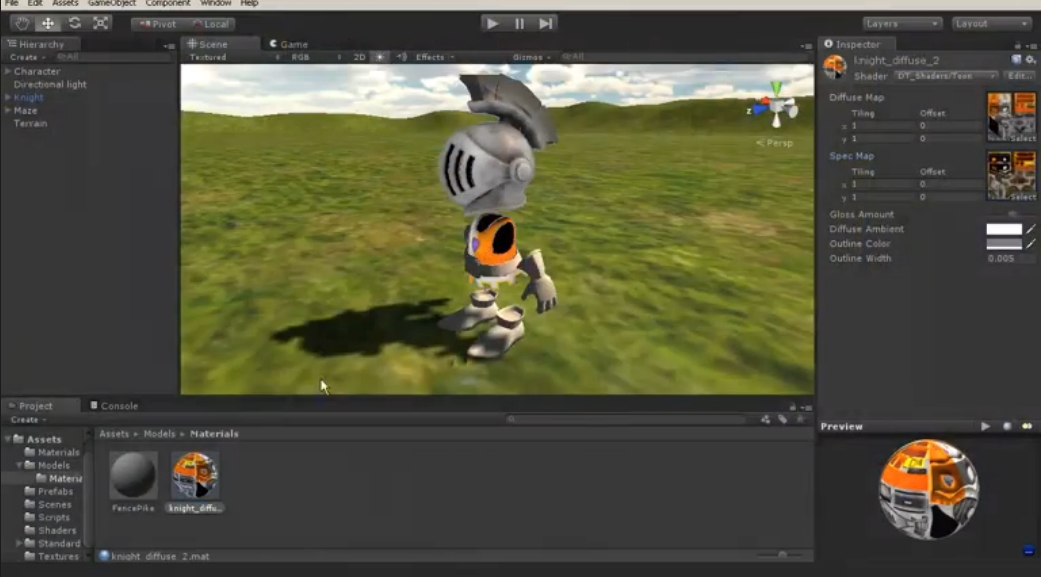
Task: Toggle Pivot/Center handle position
Action: [x=157, y=24]
